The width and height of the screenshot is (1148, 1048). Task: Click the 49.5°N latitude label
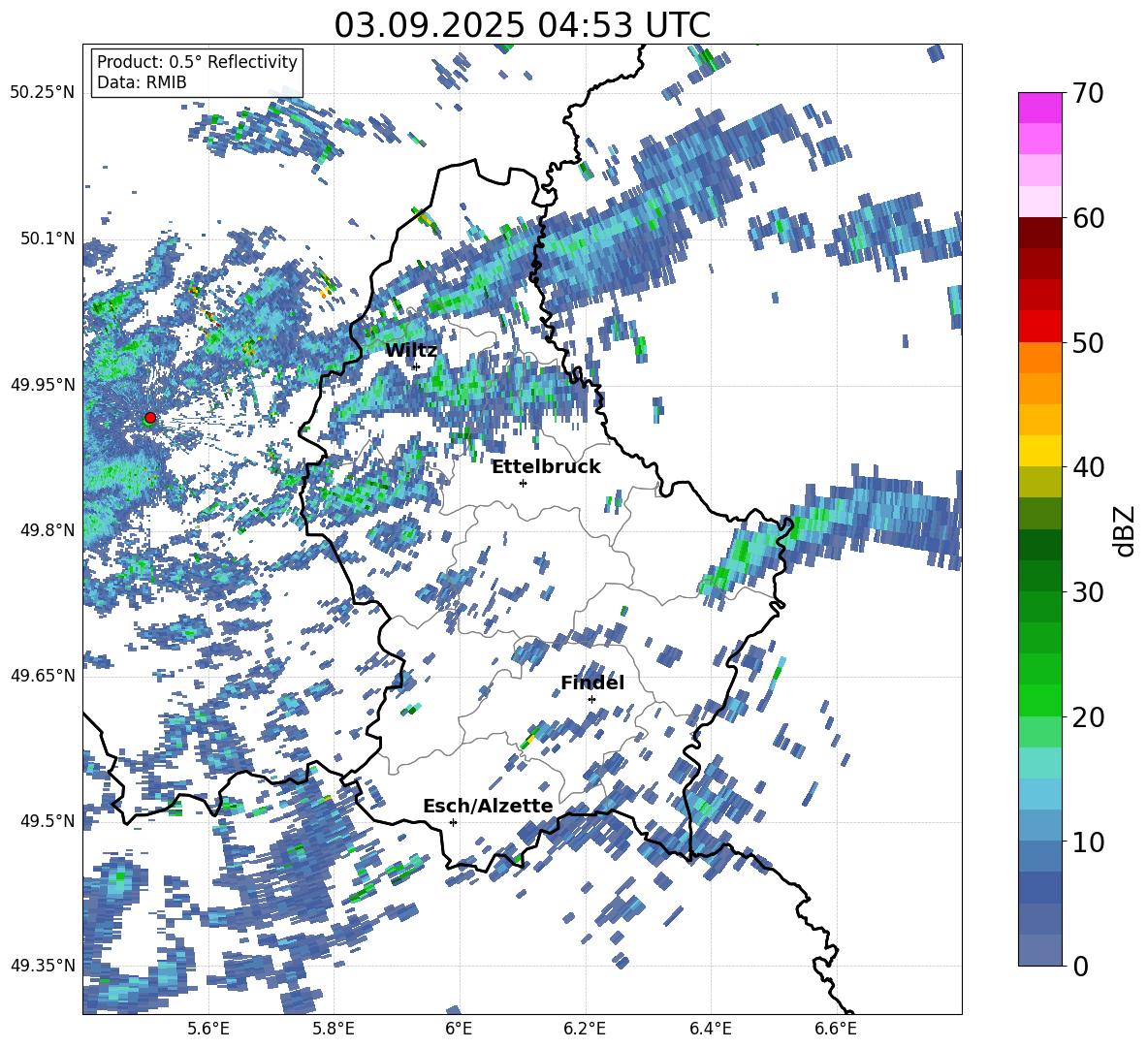(x=47, y=821)
